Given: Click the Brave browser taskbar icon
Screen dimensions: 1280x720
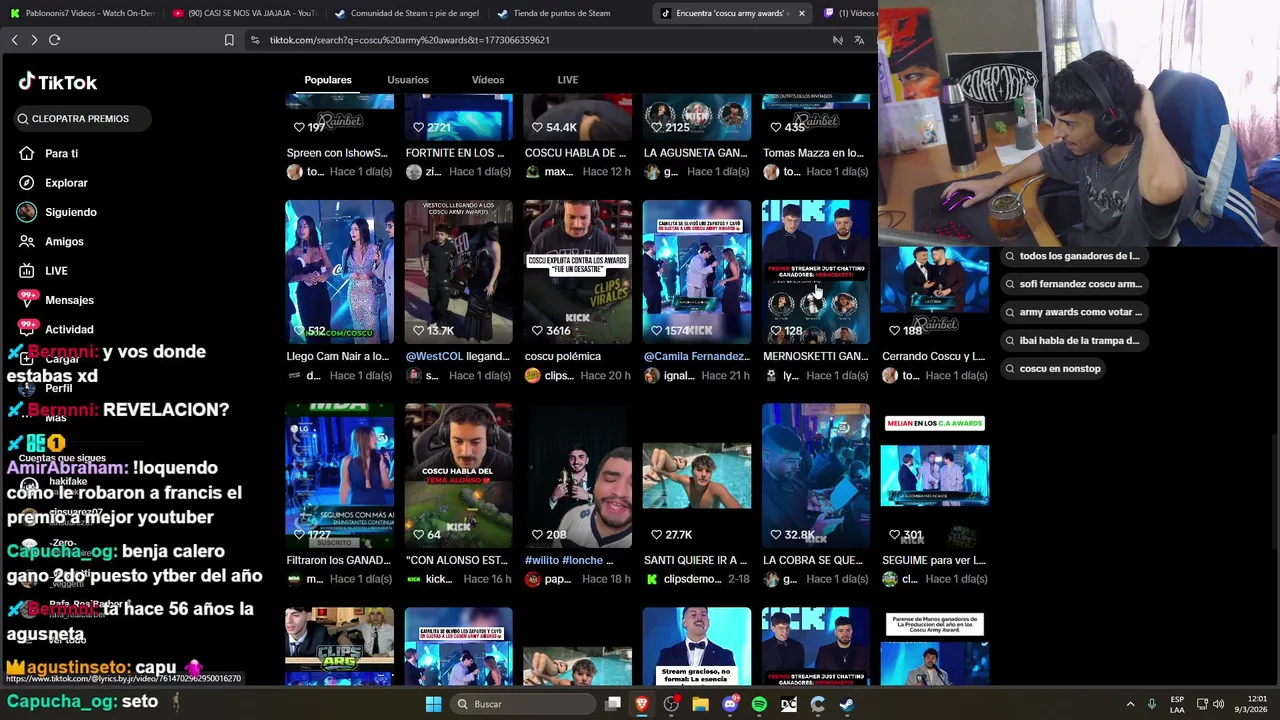Looking at the screenshot, I should click(x=642, y=704).
